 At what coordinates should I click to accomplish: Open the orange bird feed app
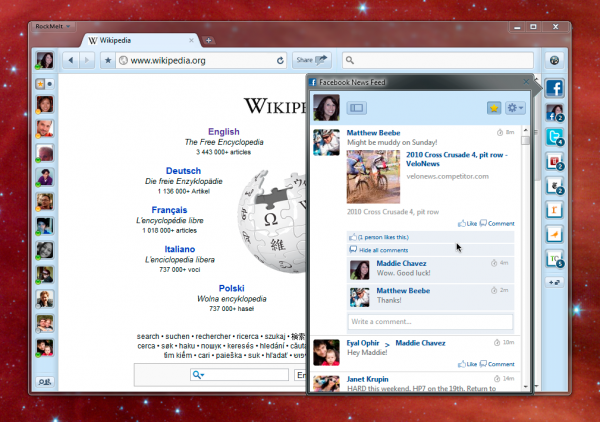click(554, 234)
